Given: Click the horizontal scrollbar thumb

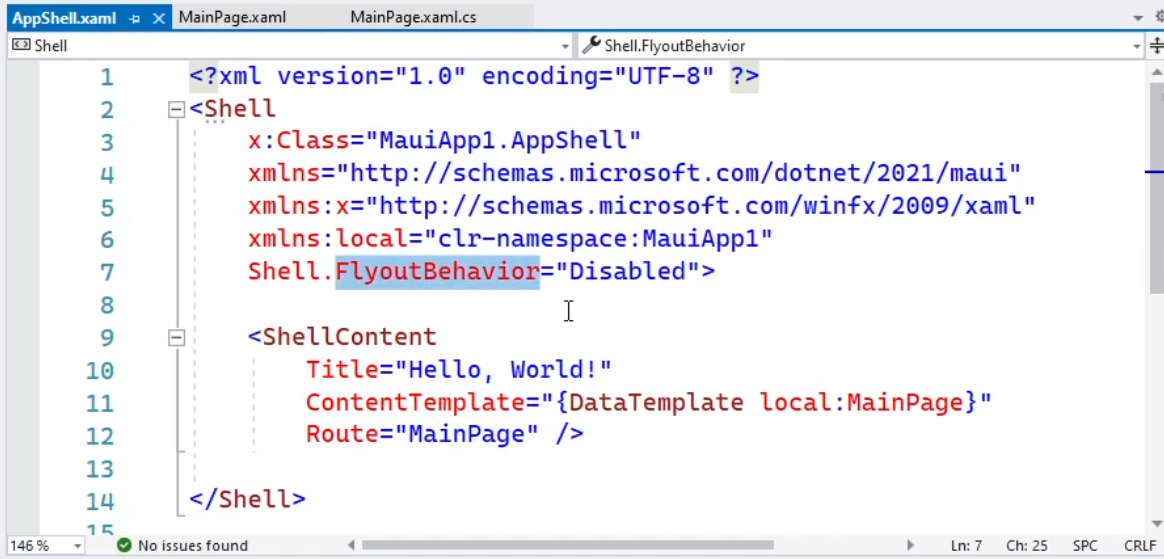Looking at the screenshot, I should pos(568,546).
